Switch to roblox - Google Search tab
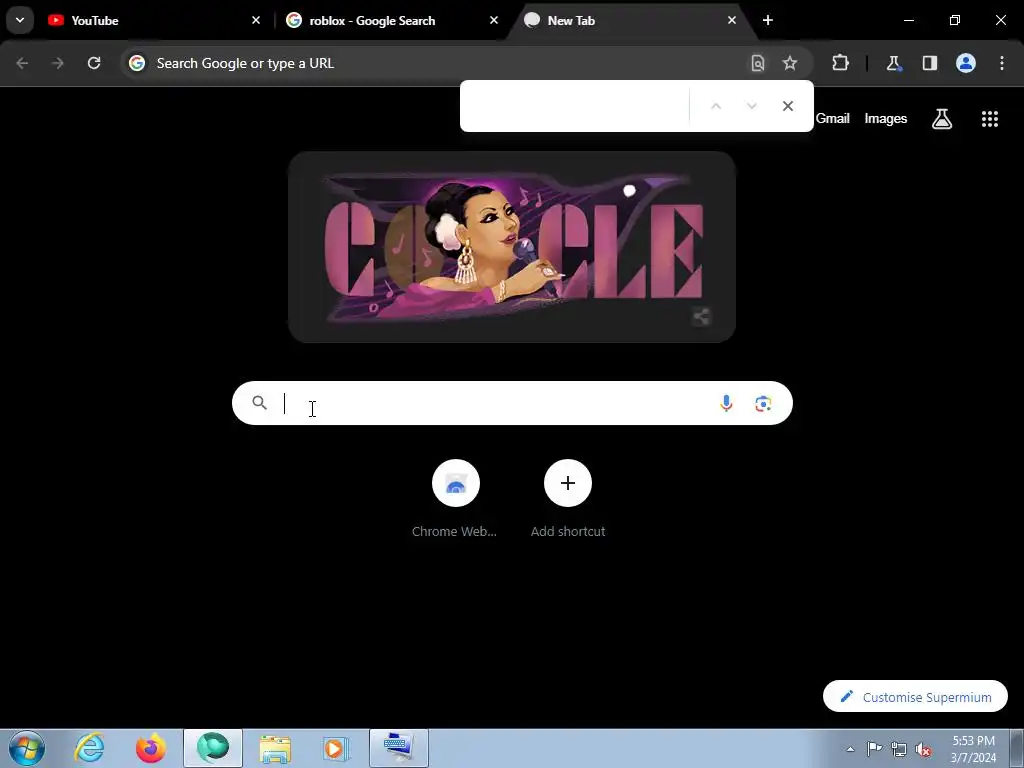The image size is (1024, 768). pos(392,20)
